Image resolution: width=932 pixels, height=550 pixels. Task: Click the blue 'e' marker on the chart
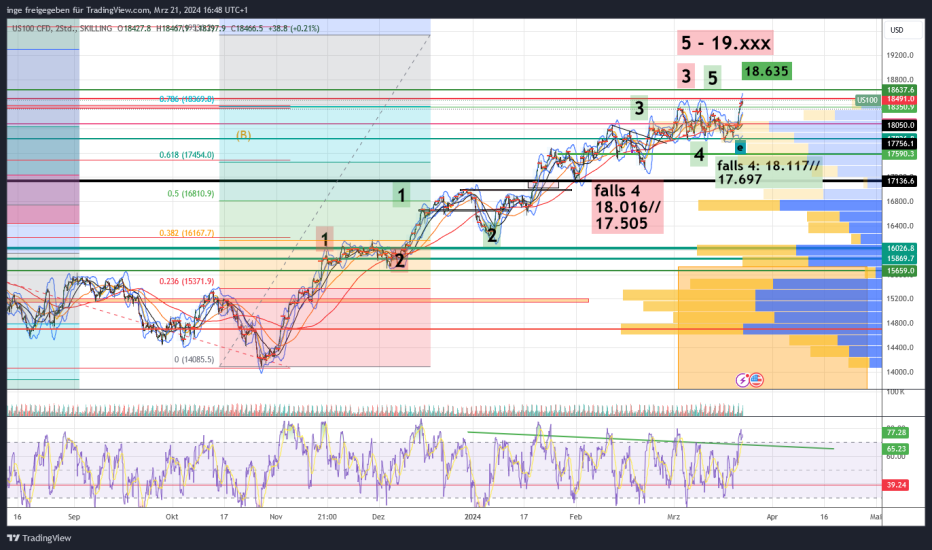(x=739, y=147)
